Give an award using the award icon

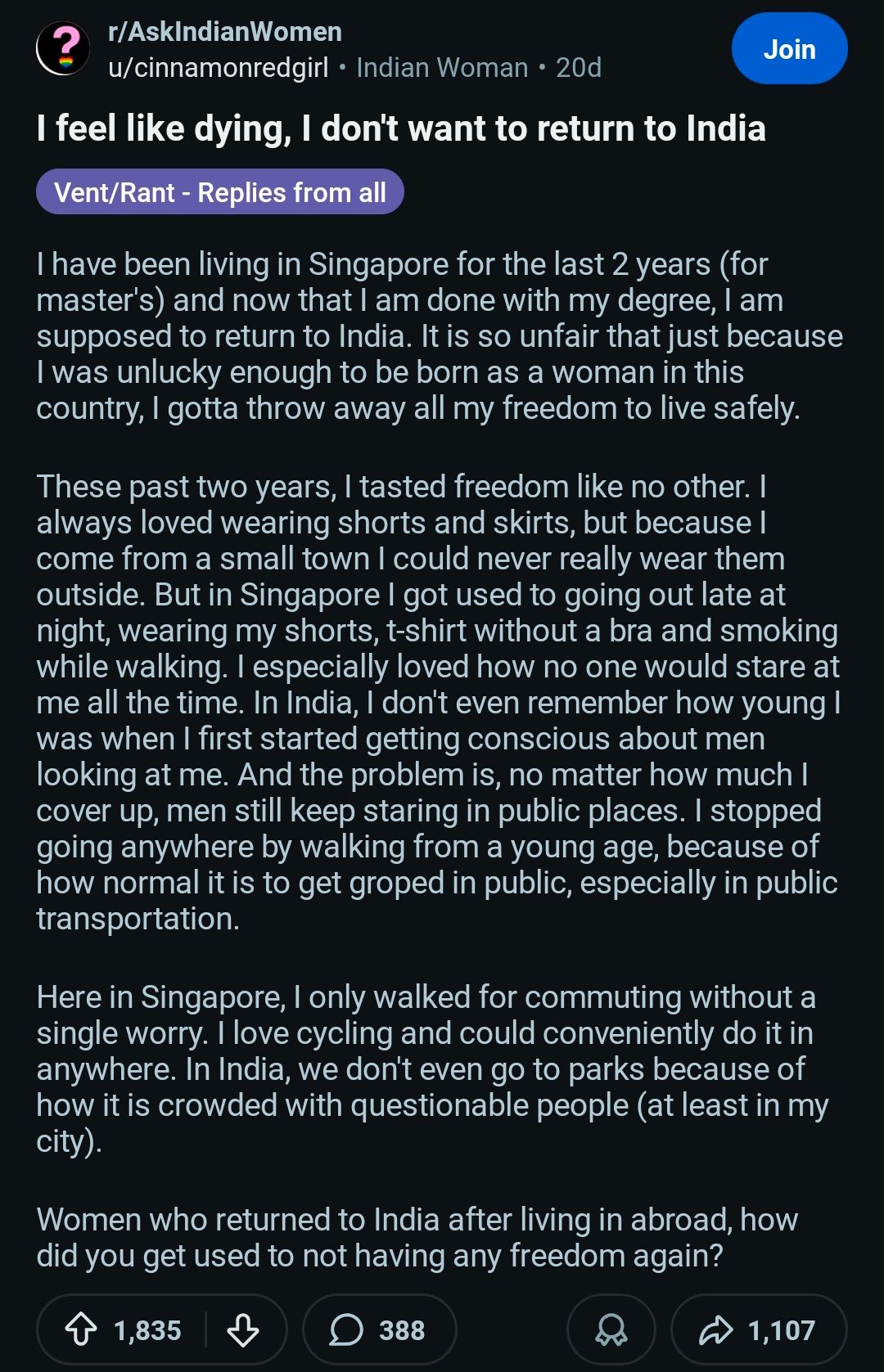tap(611, 1329)
